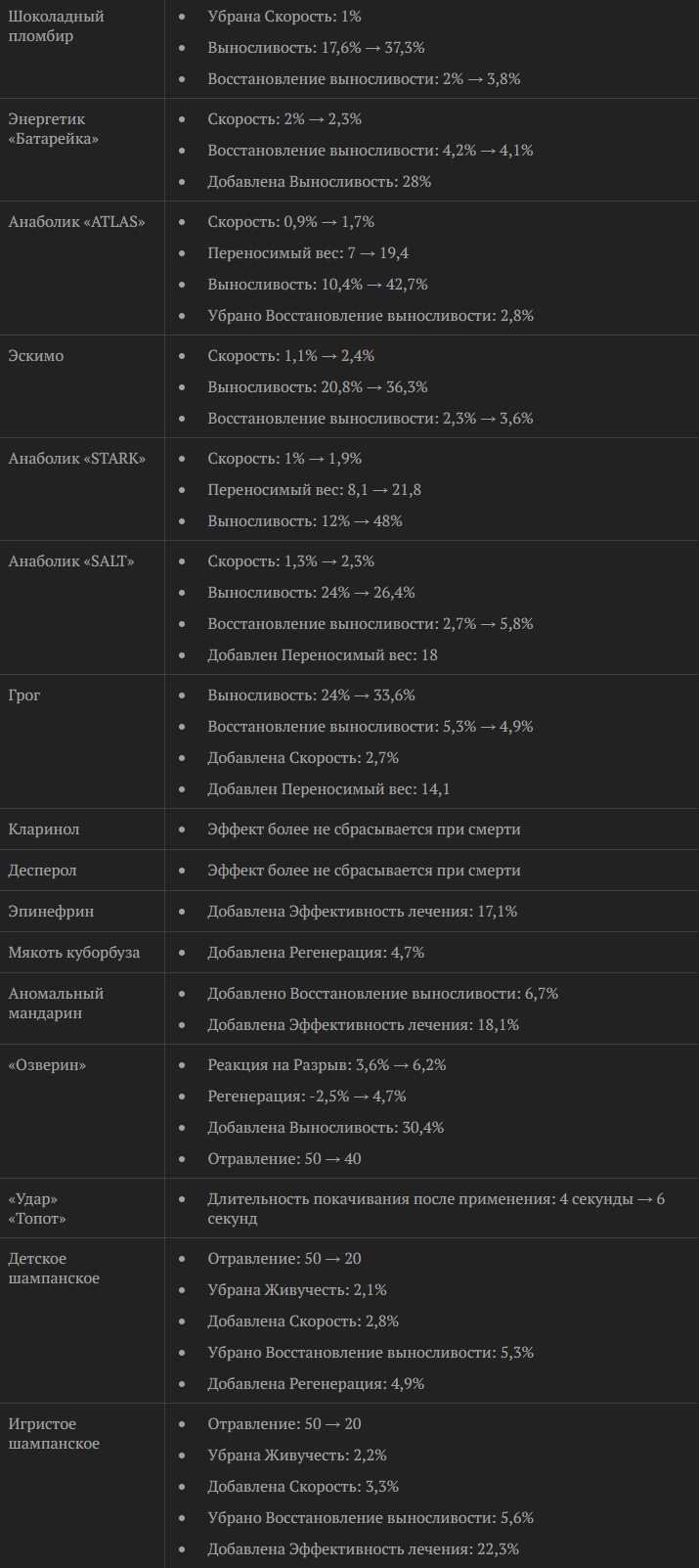
Task: Click the Энергетик «Батарейка» item name
Action: [54, 129]
